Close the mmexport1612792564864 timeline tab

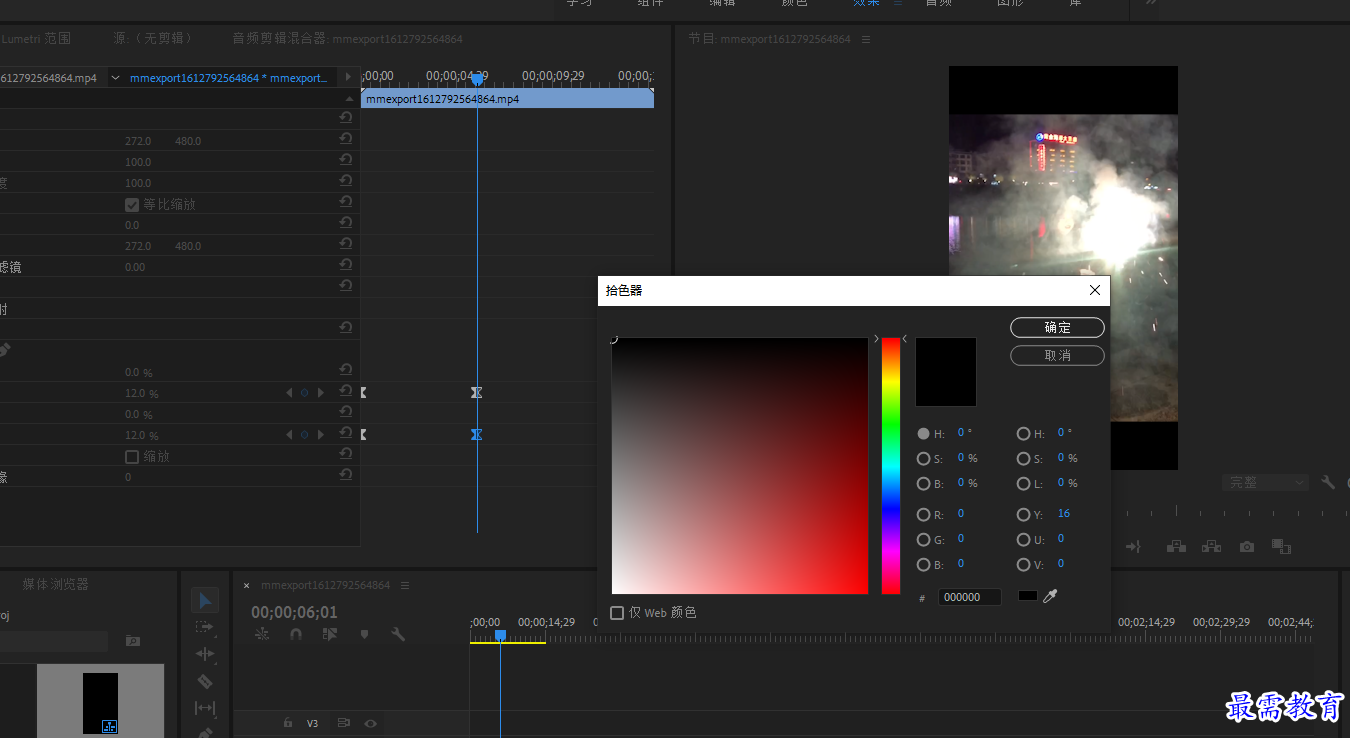(247, 586)
